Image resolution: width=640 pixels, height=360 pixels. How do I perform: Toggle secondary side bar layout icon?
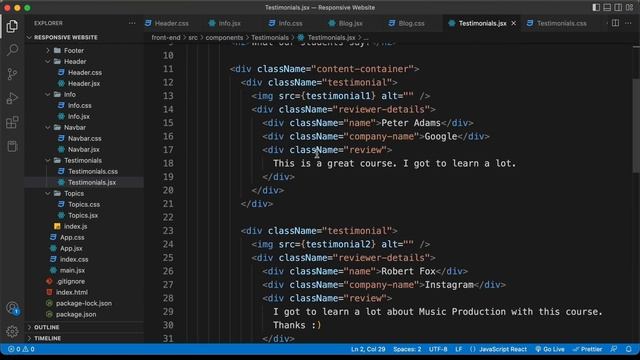618,7
